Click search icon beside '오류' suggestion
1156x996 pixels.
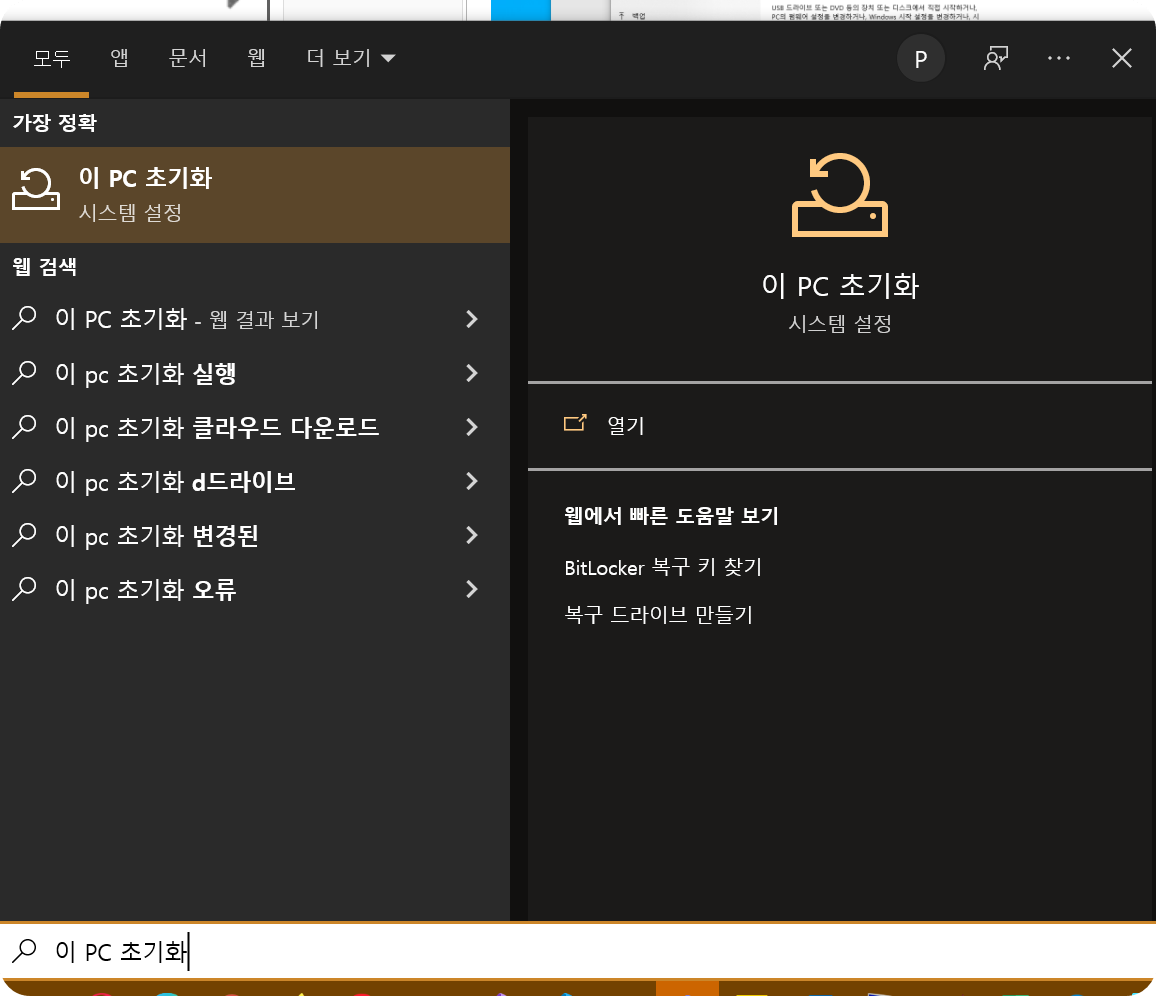click(x=24, y=588)
